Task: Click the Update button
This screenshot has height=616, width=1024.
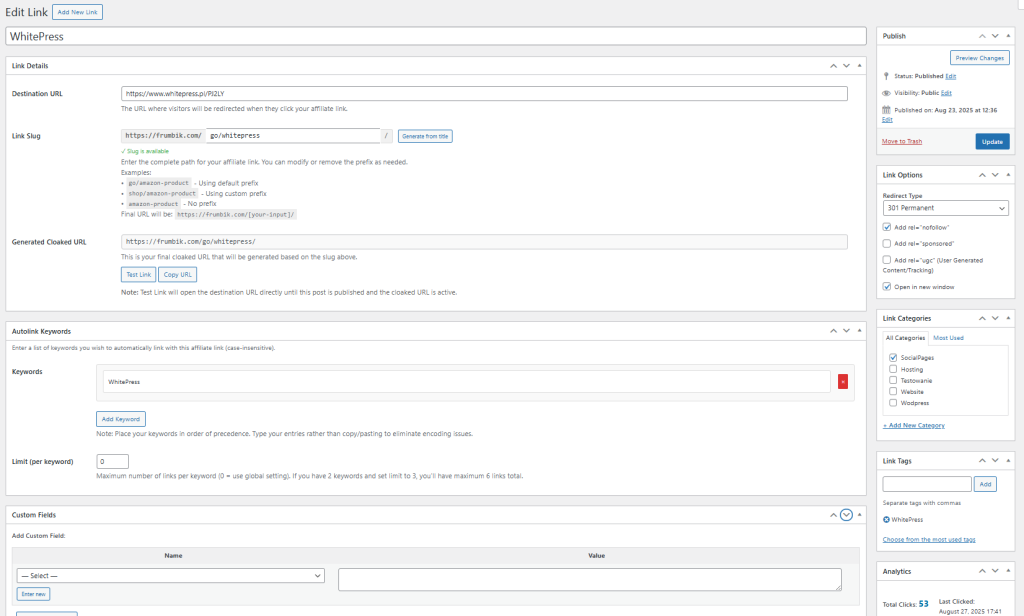Action: [992, 142]
